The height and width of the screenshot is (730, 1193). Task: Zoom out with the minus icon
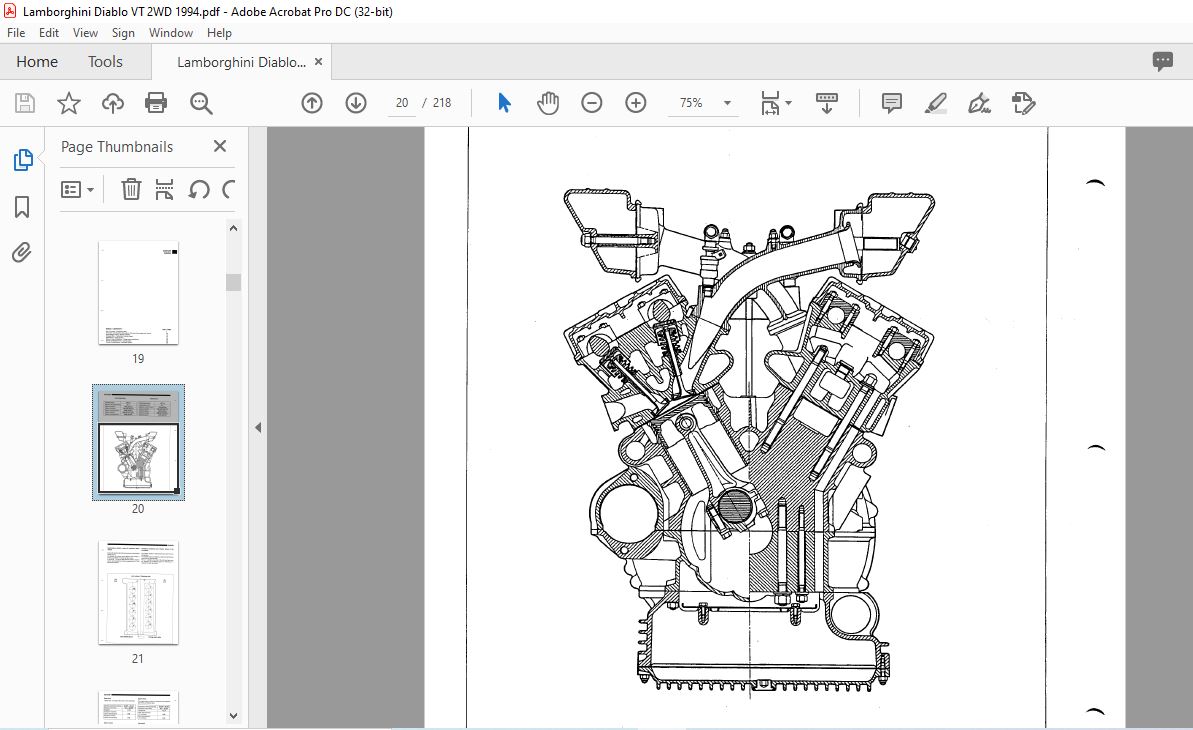(x=591, y=103)
